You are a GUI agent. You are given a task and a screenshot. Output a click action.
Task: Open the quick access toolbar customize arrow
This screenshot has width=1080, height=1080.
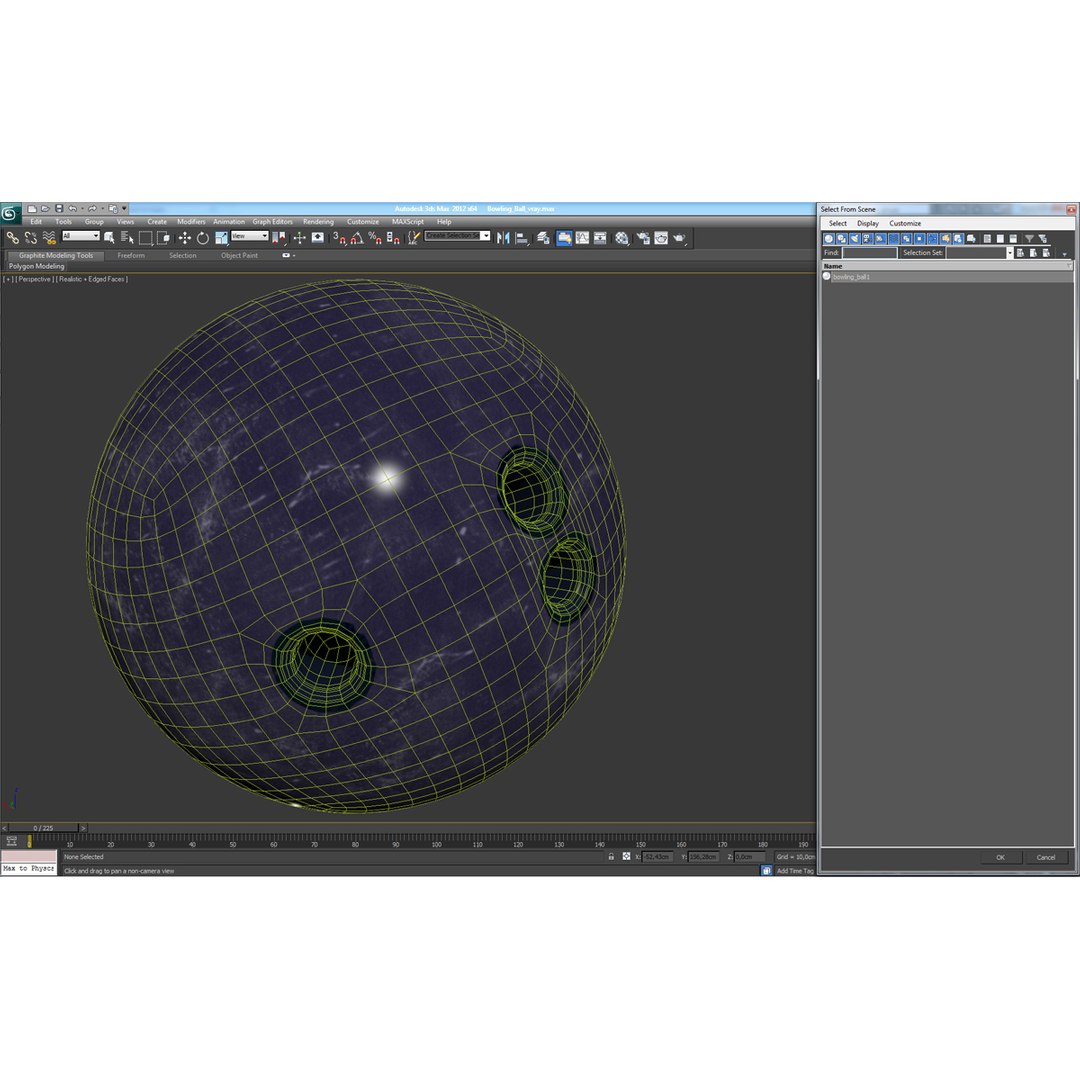(x=125, y=209)
